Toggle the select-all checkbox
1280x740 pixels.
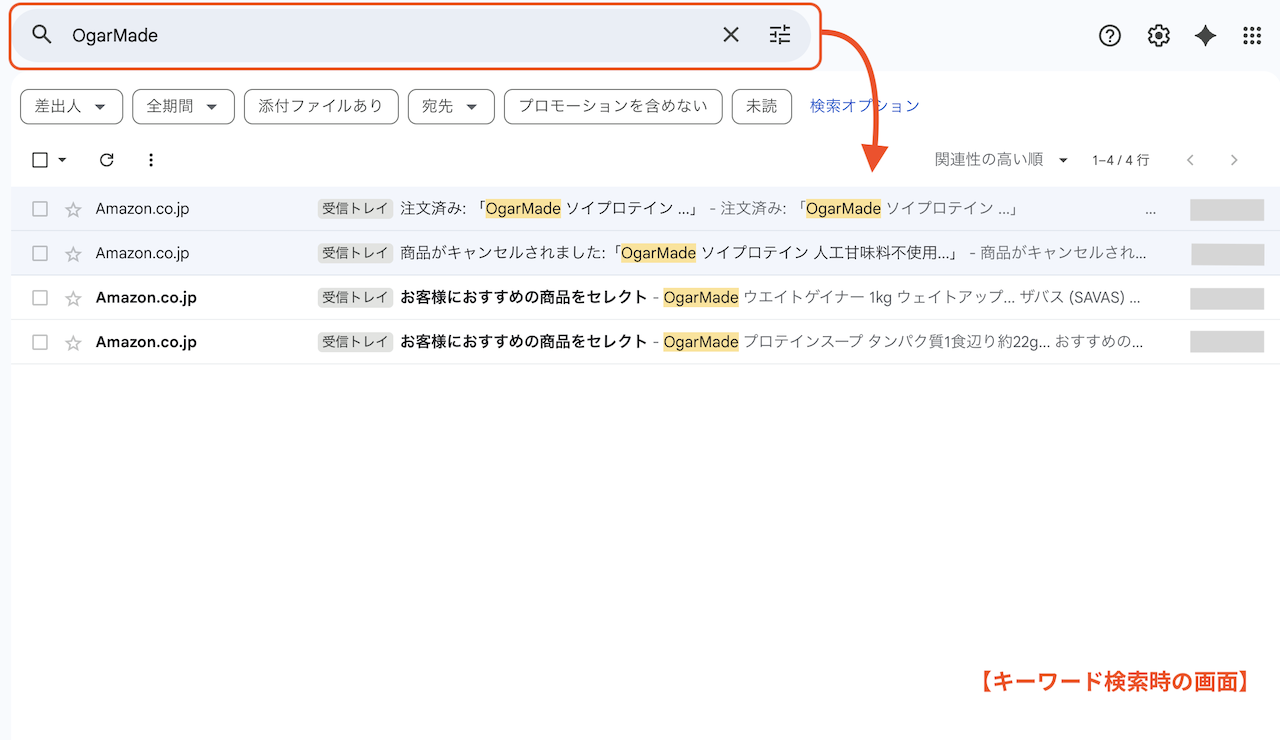(x=40, y=160)
